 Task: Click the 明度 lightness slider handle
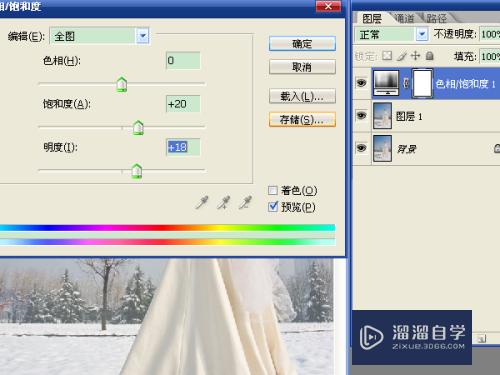(137, 171)
